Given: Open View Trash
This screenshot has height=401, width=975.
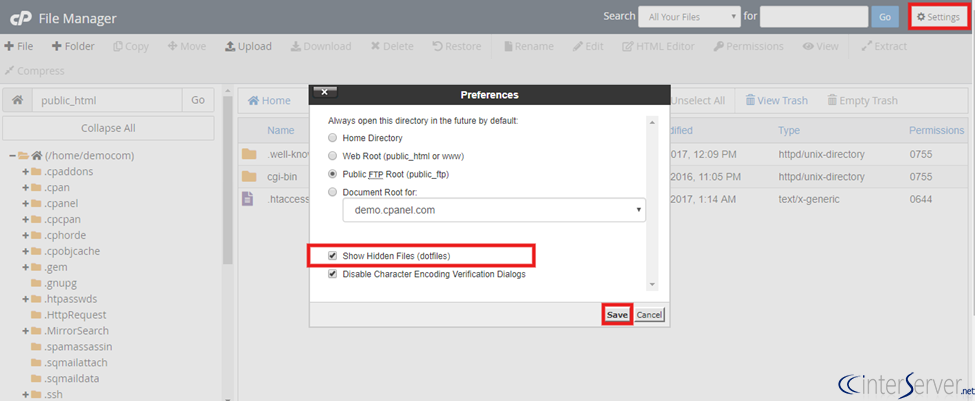Looking at the screenshot, I should pyautogui.click(x=776, y=100).
